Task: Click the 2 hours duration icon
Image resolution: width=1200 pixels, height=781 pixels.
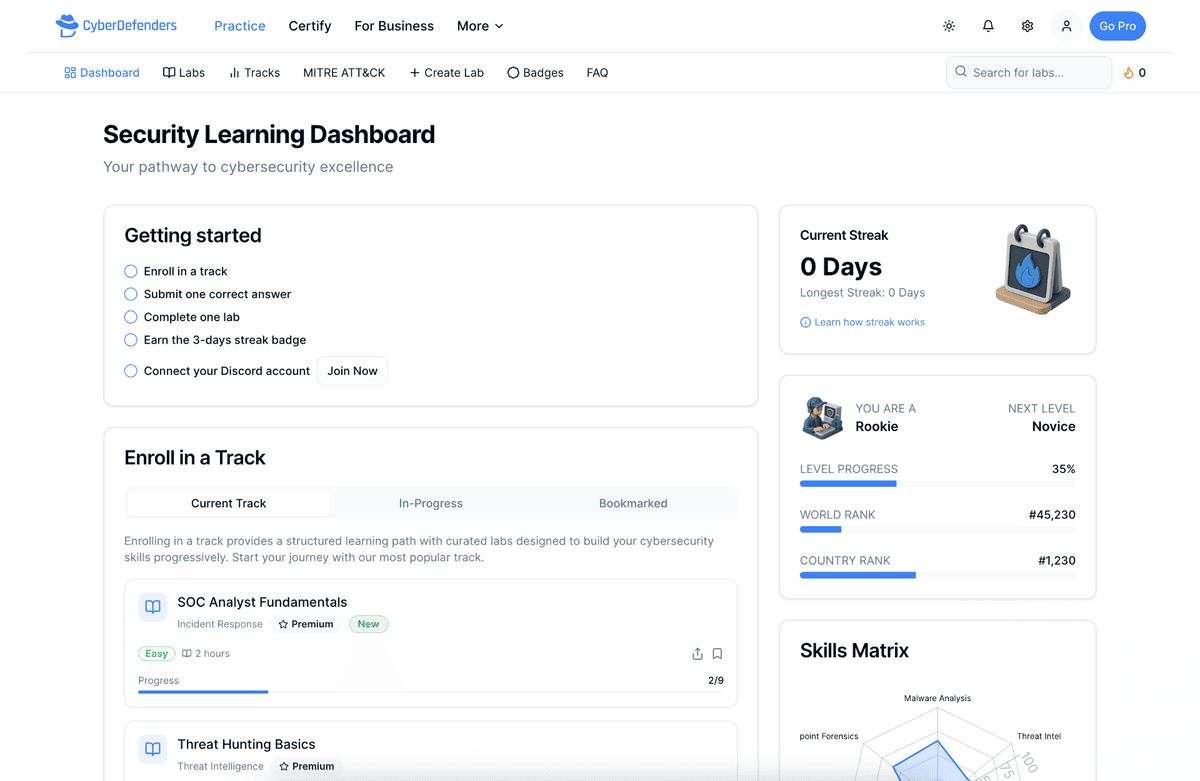Action: click(x=186, y=654)
